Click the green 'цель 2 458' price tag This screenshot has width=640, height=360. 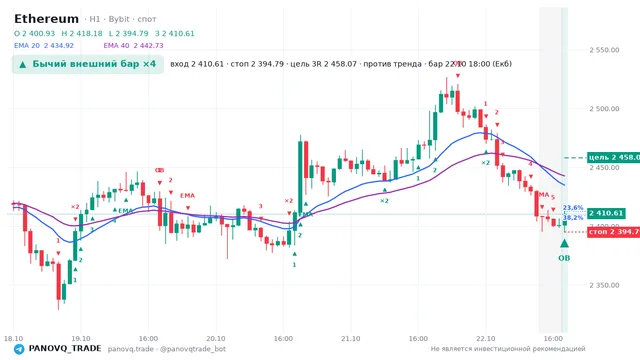tap(613, 158)
